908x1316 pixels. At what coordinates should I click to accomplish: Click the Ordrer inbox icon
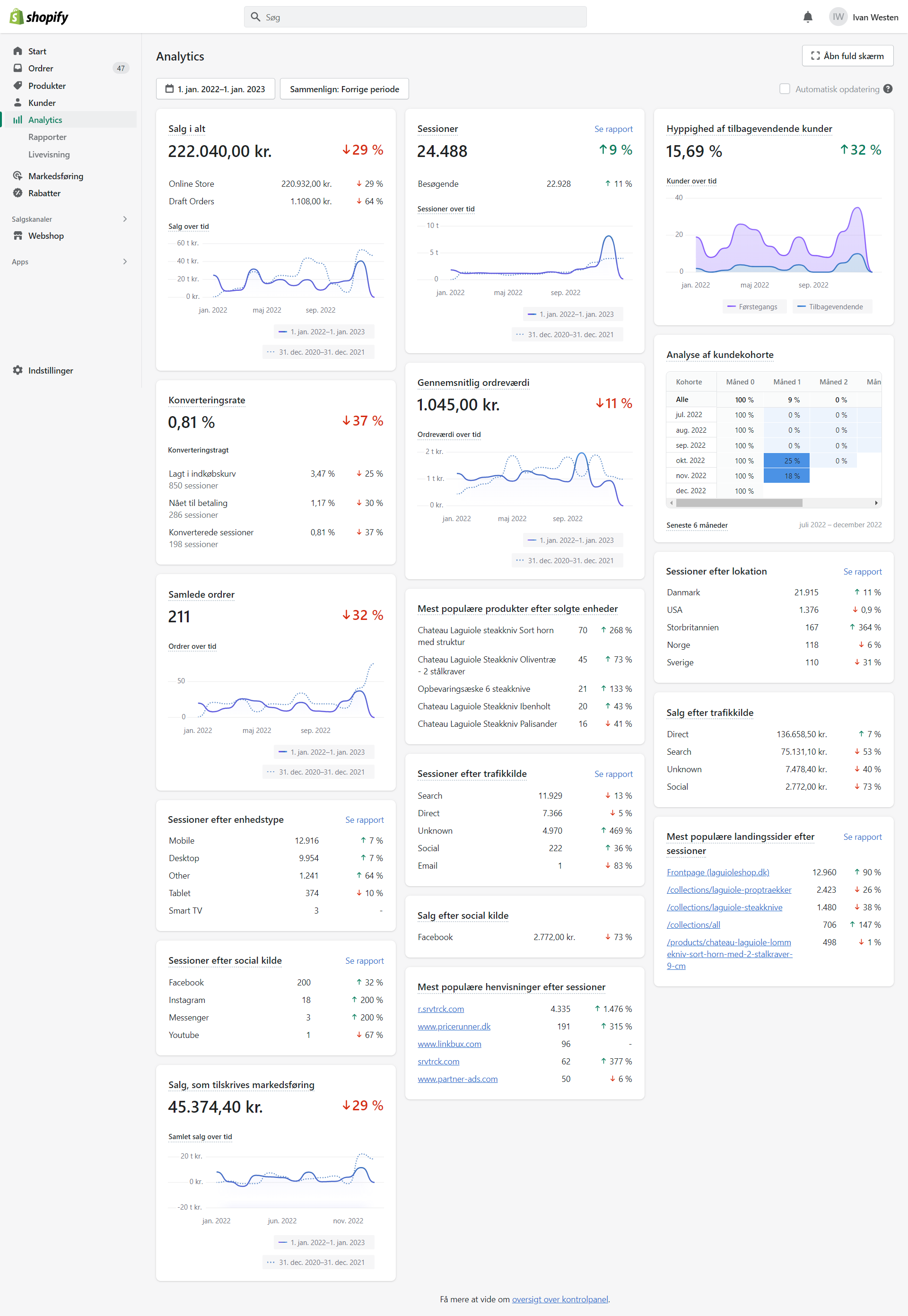[x=17, y=68]
